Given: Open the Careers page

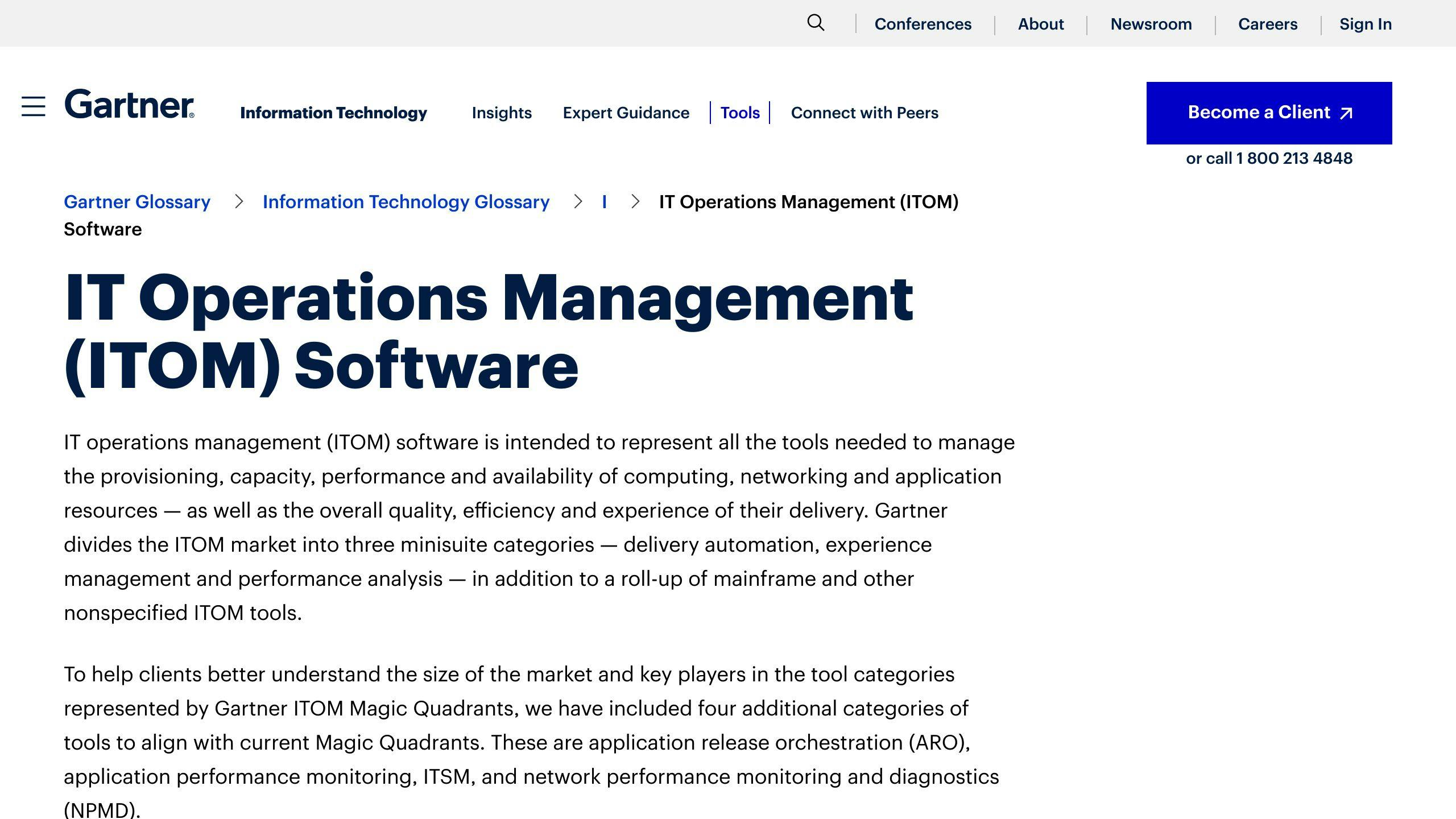Looking at the screenshot, I should 1268,24.
